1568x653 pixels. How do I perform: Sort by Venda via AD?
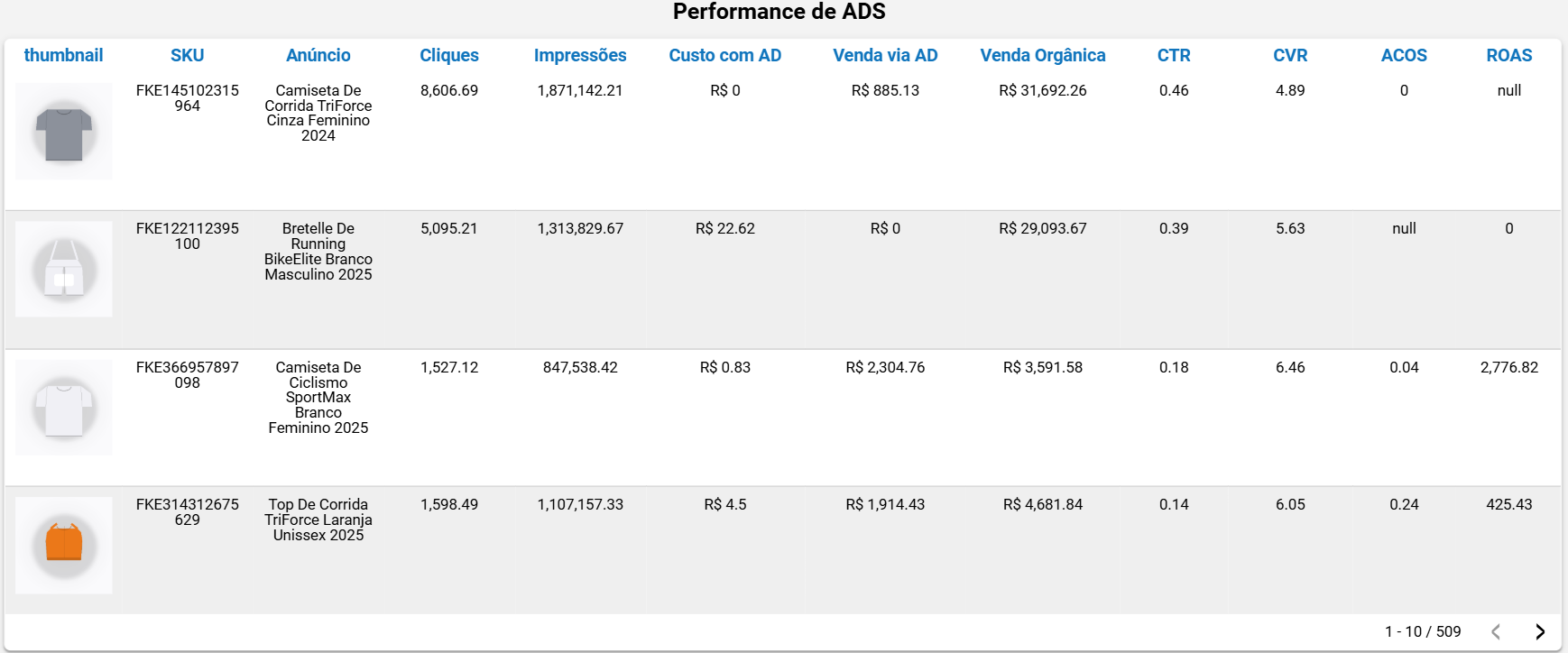(886, 55)
